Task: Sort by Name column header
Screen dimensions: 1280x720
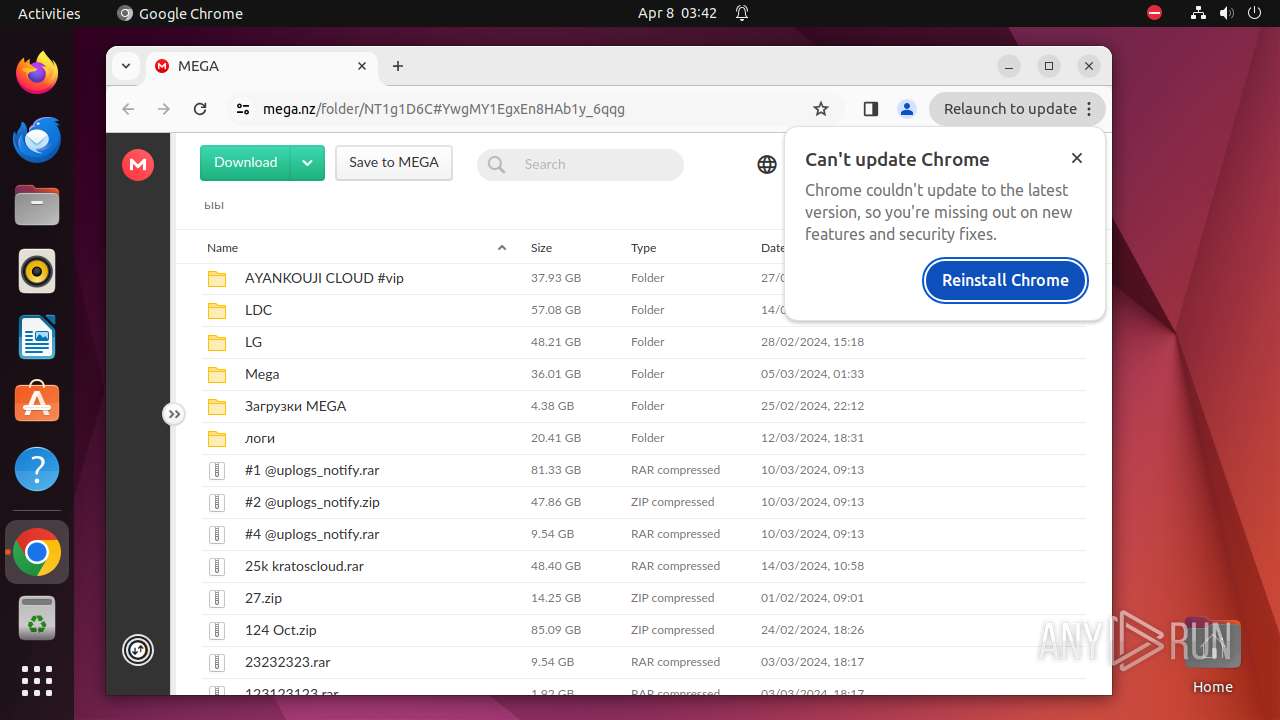Action: (222, 248)
